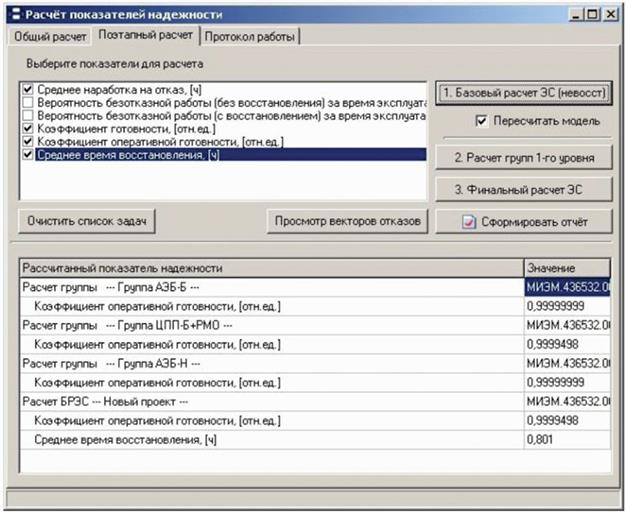Click 3. Финальный расчет ЭС button
Image resolution: width=626 pixels, height=513 pixels.
524,188
